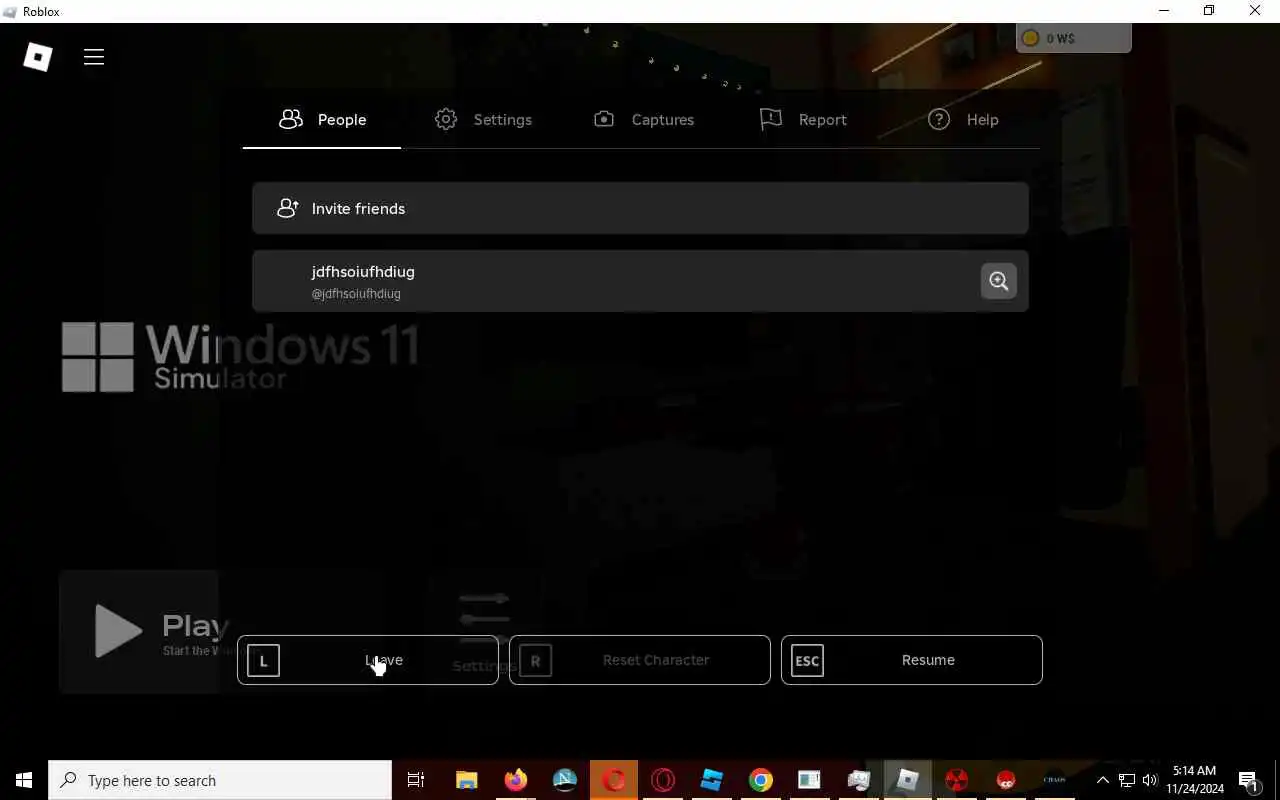
Task: Open Netscape icon in taskbar
Action: click(565, 780)
